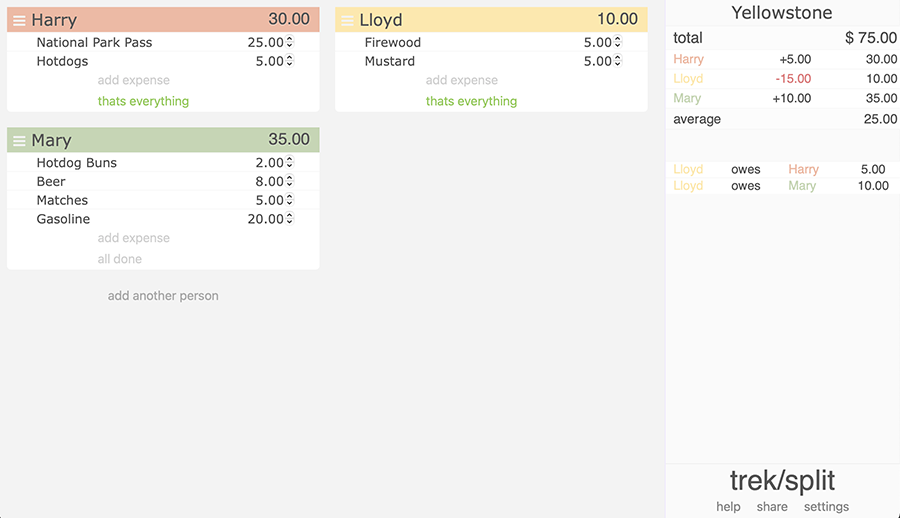Toggle Mary's "all done" status
900x518 pixels.
[119, 259]
